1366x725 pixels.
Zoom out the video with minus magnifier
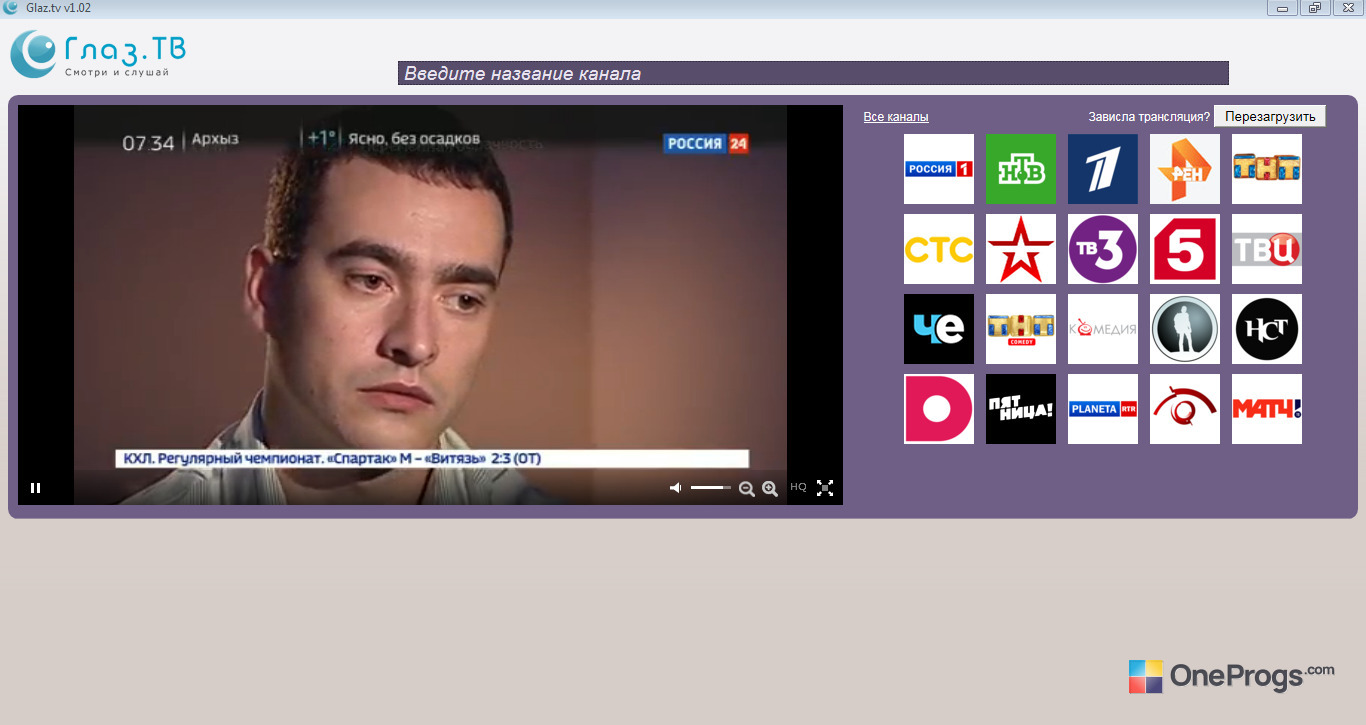(x=746, y=488)
